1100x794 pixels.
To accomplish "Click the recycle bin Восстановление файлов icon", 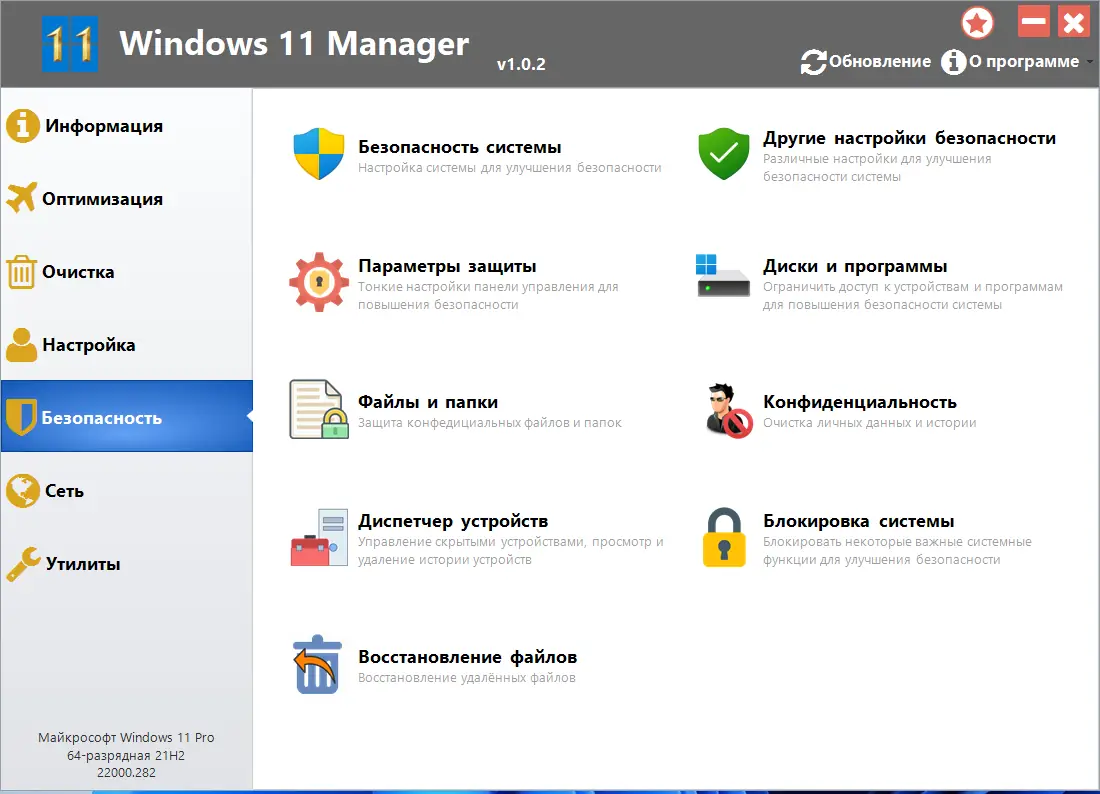I will (317, 665).
